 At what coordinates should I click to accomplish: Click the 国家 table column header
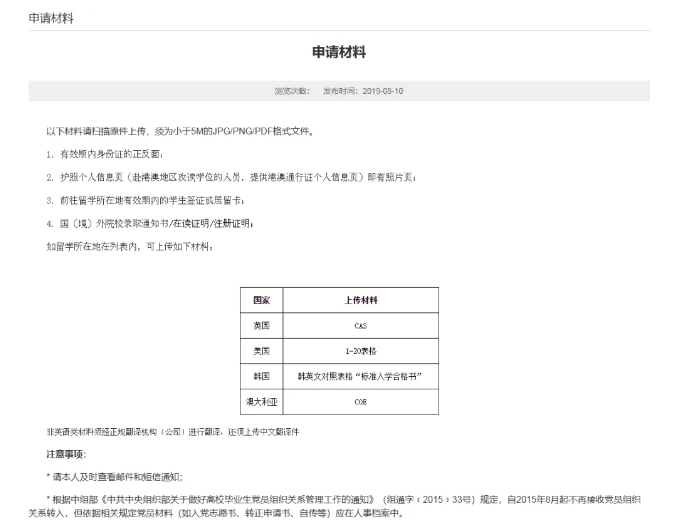click(x=262, y=300)
